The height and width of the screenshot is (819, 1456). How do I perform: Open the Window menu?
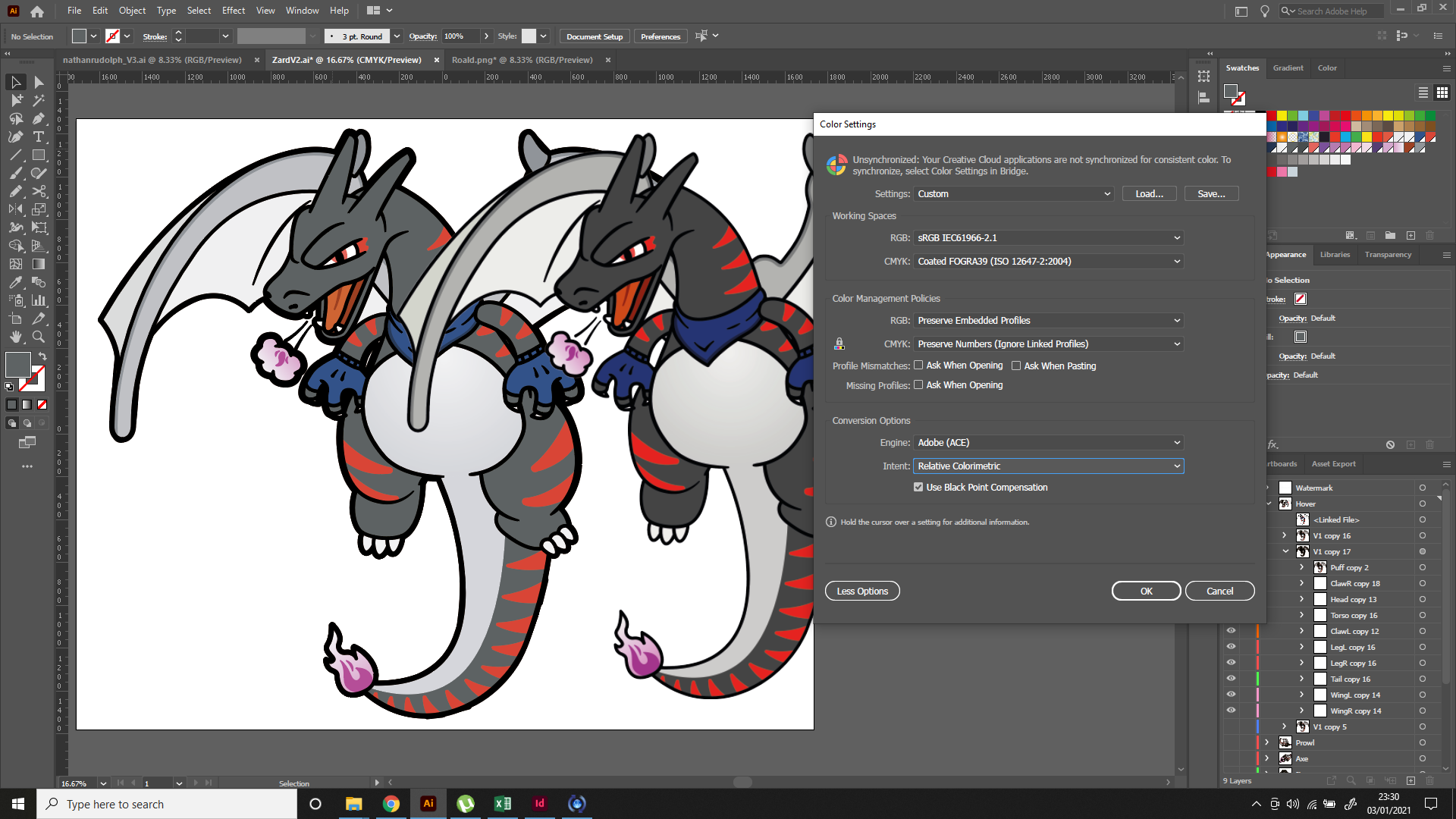click(x=303, y=11)
